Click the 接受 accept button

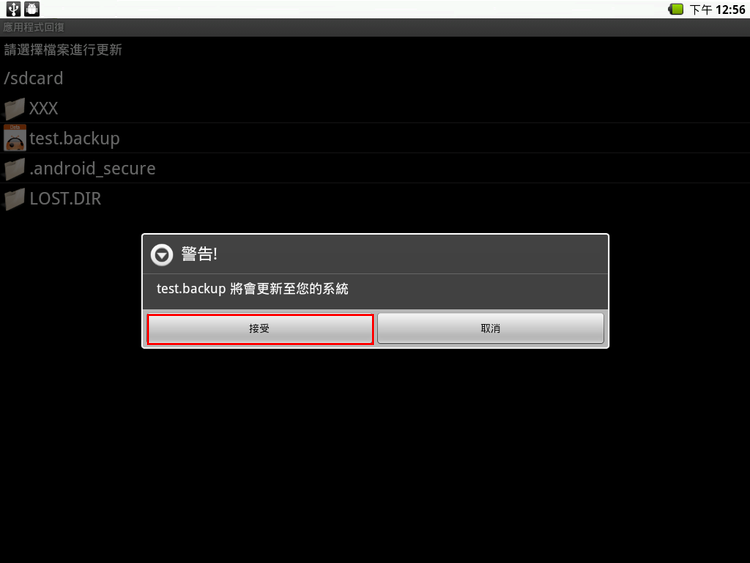click(260, 329)
